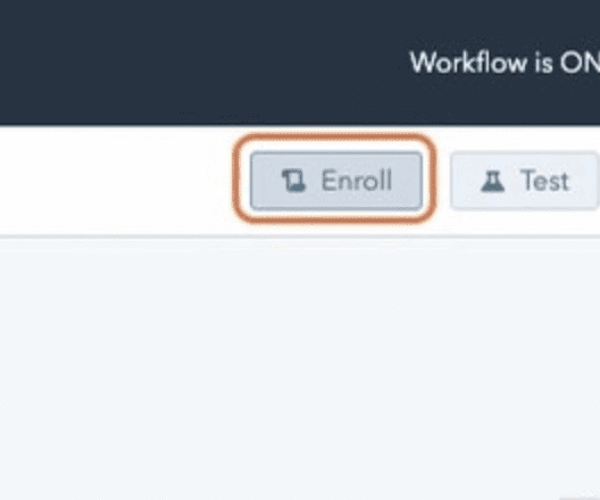Screen dimensions: 600x500
Task: Select the enrollment scroll icon
Action: 293,181
